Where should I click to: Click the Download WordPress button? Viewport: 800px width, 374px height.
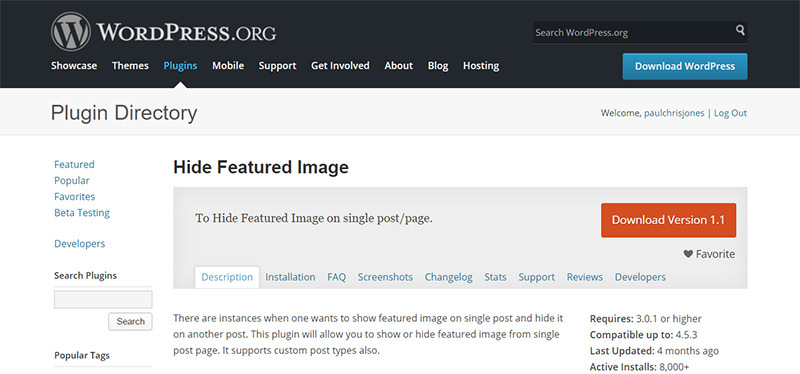pos(685,66)
